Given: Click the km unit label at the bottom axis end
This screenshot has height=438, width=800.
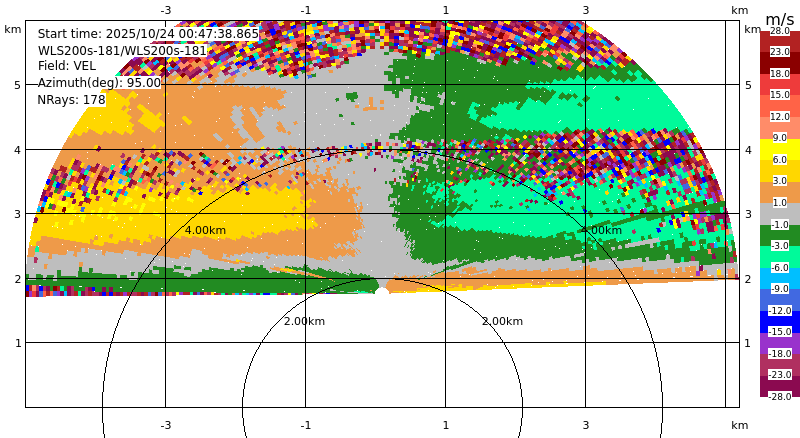Looking at the screenshot, I should coord(739,425).
